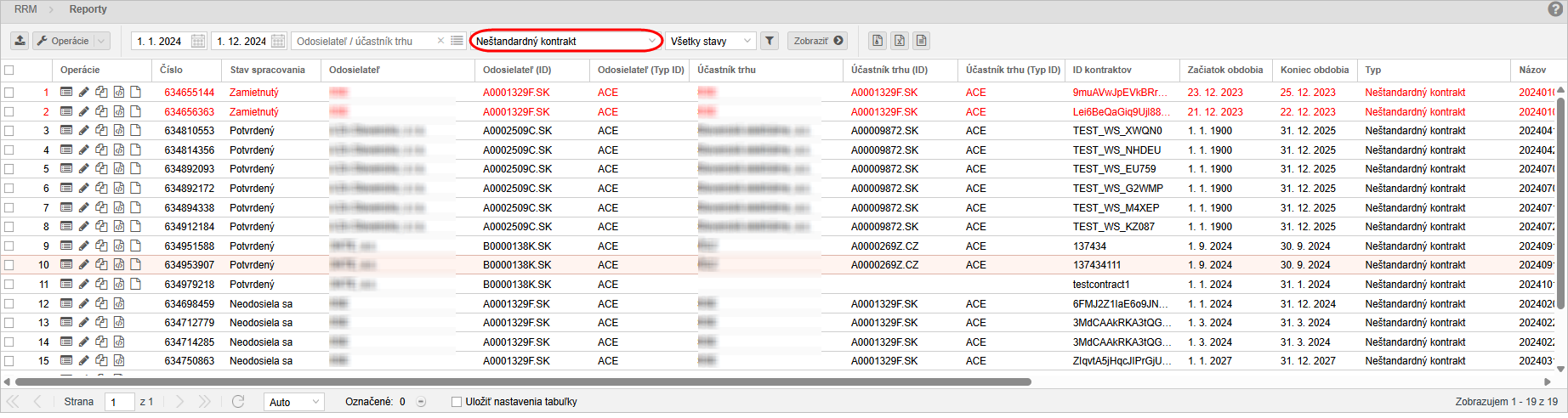
Task: Open the start date calendar picker
Action: point(197,41)
